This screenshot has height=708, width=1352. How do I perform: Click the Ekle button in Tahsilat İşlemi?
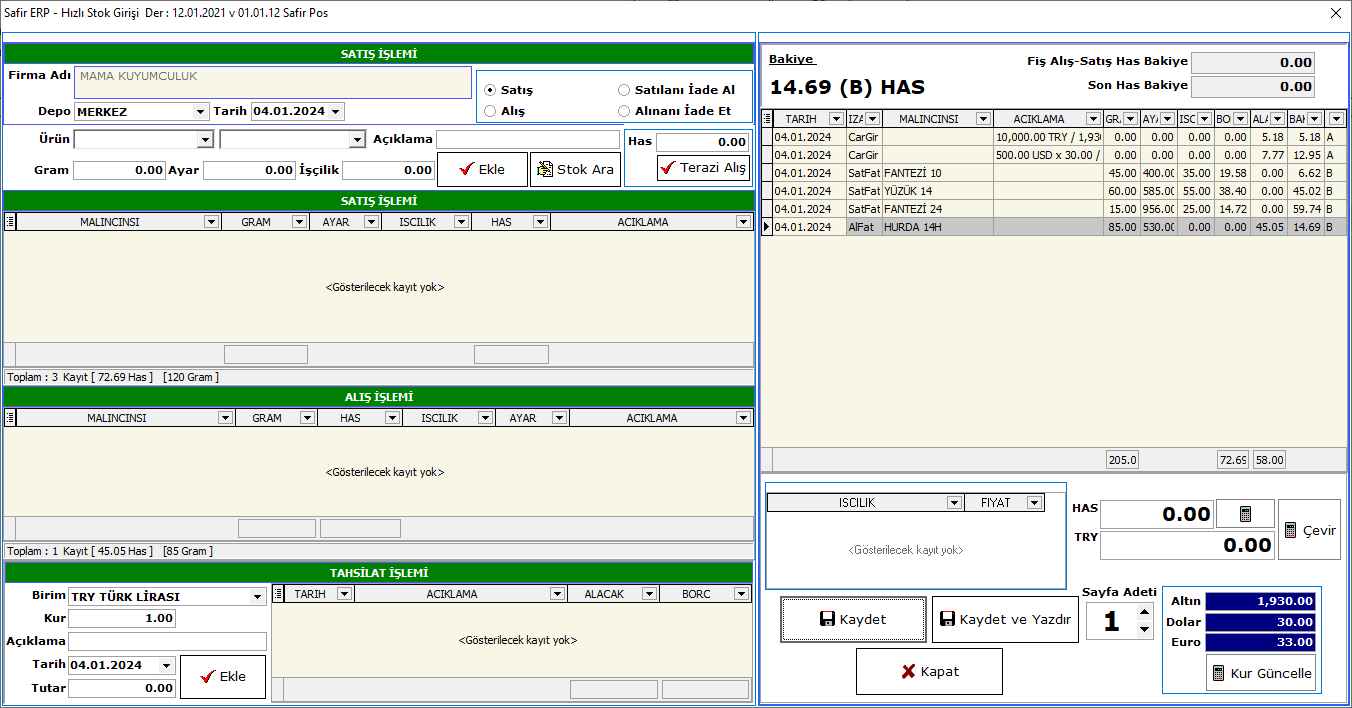[x=223, y=676]
